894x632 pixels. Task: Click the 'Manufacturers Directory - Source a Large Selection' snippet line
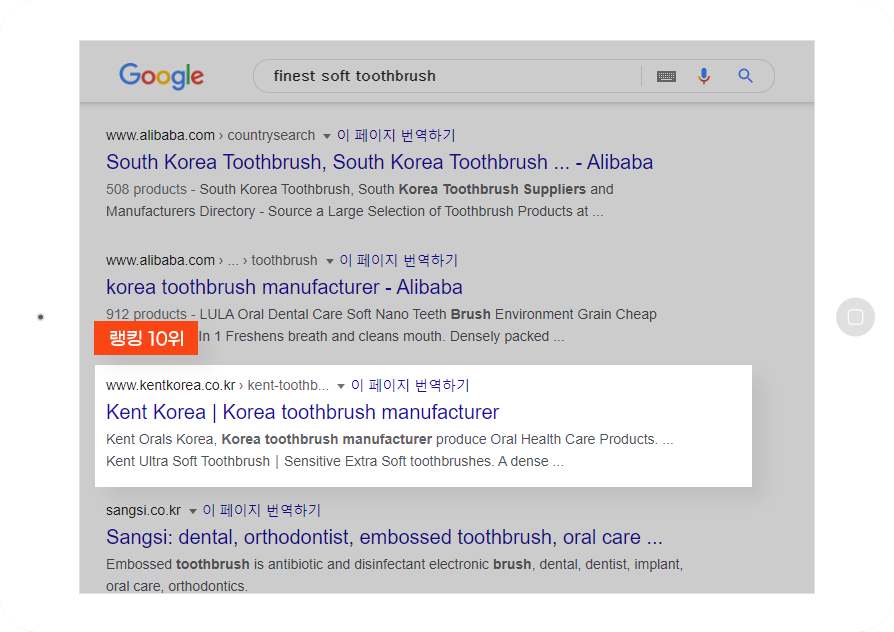[355, 212]
